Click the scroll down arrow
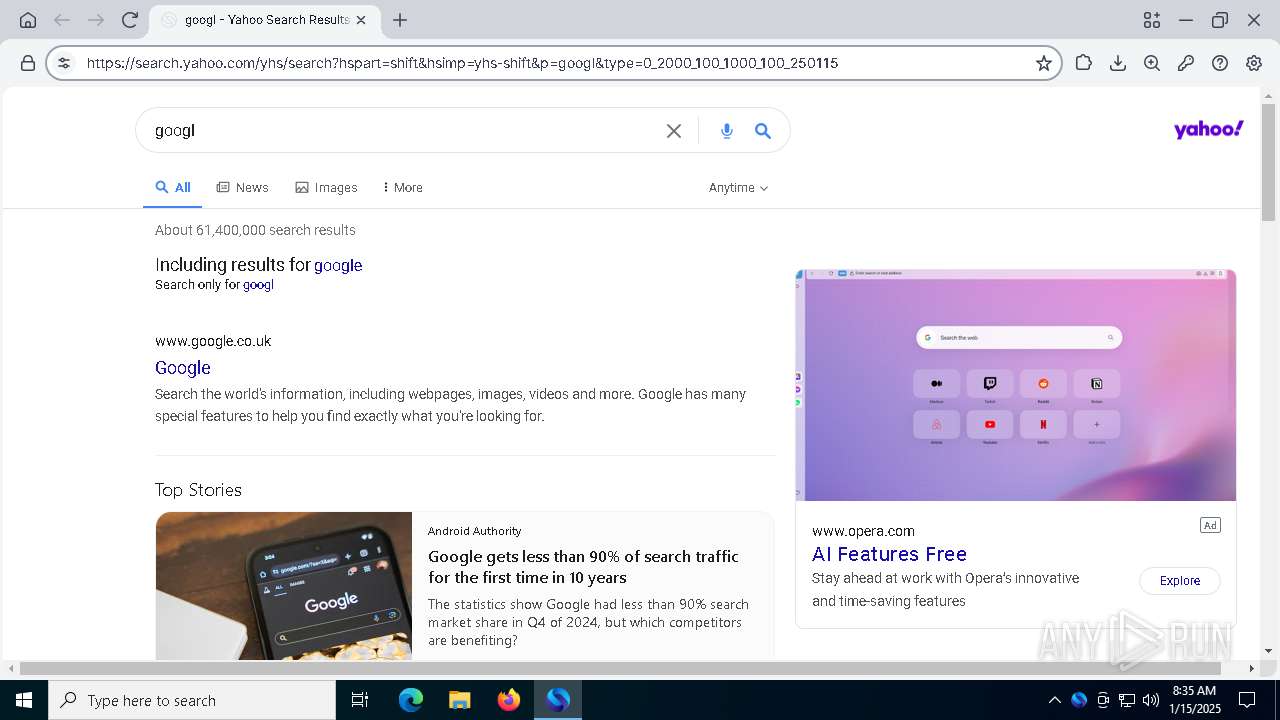 (x=1268, y=651)
